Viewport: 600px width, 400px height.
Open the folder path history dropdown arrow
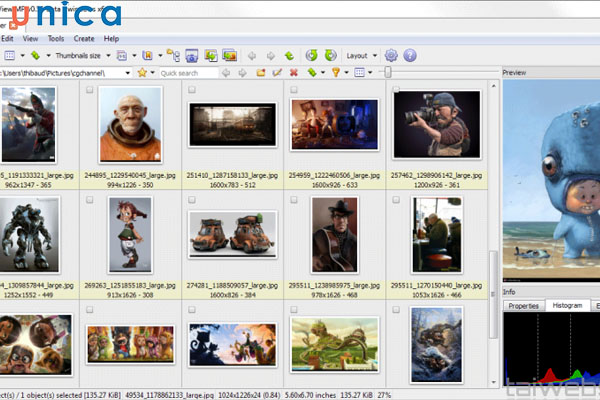pyautogui.click(x=128, y=73)
